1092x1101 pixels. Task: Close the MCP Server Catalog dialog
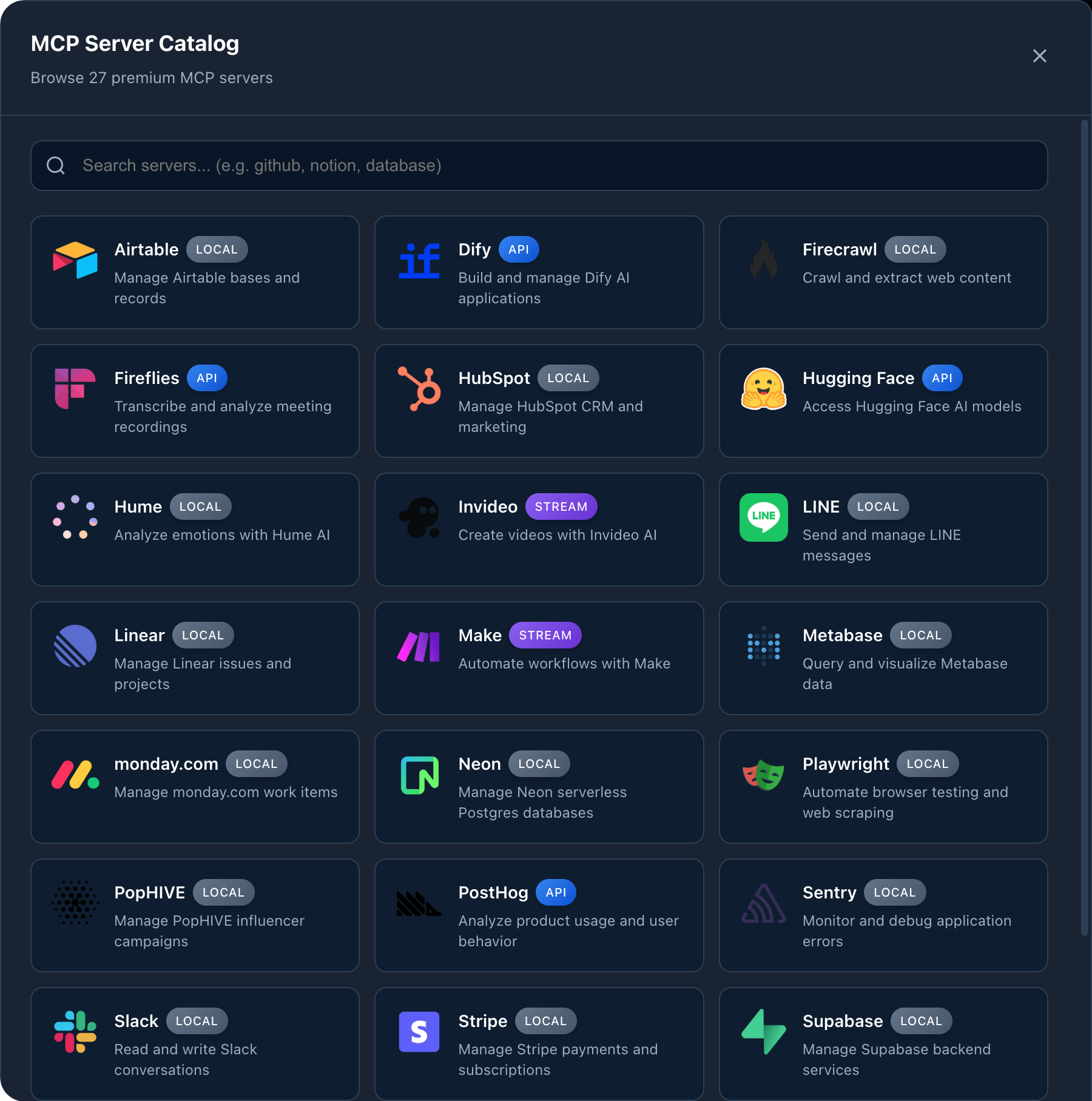[x=1039, y=56]
